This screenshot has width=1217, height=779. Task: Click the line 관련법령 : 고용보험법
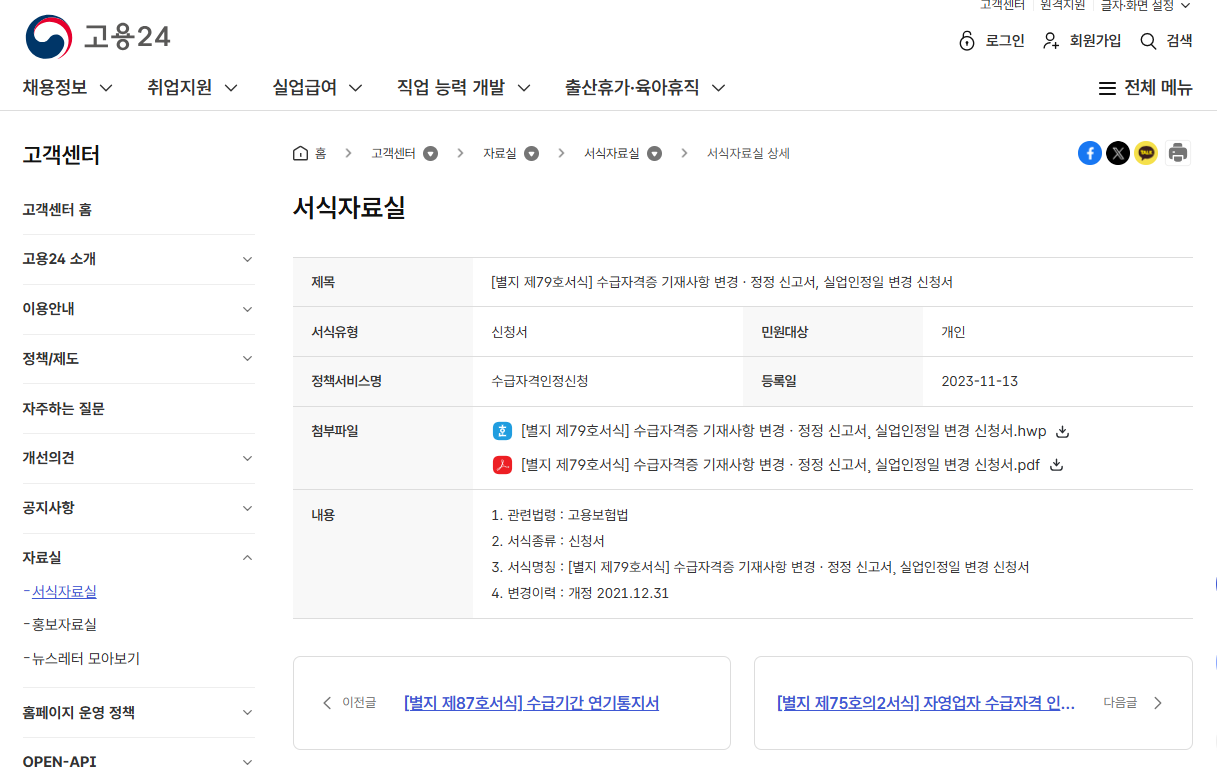(x=560, y=515)
